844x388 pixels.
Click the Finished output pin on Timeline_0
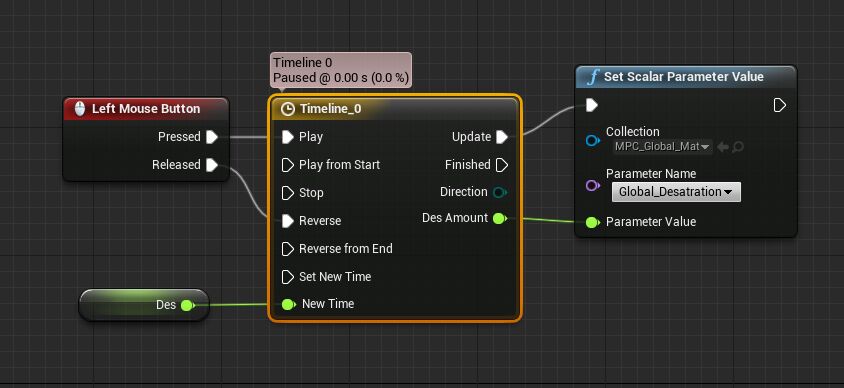tap(502, 165)
